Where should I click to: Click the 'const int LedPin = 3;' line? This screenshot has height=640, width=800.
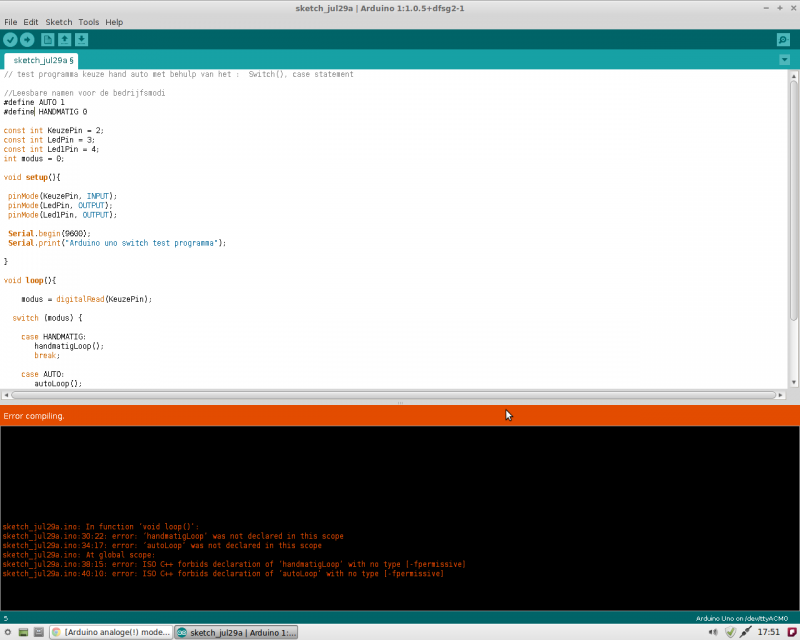click(49, 140)
